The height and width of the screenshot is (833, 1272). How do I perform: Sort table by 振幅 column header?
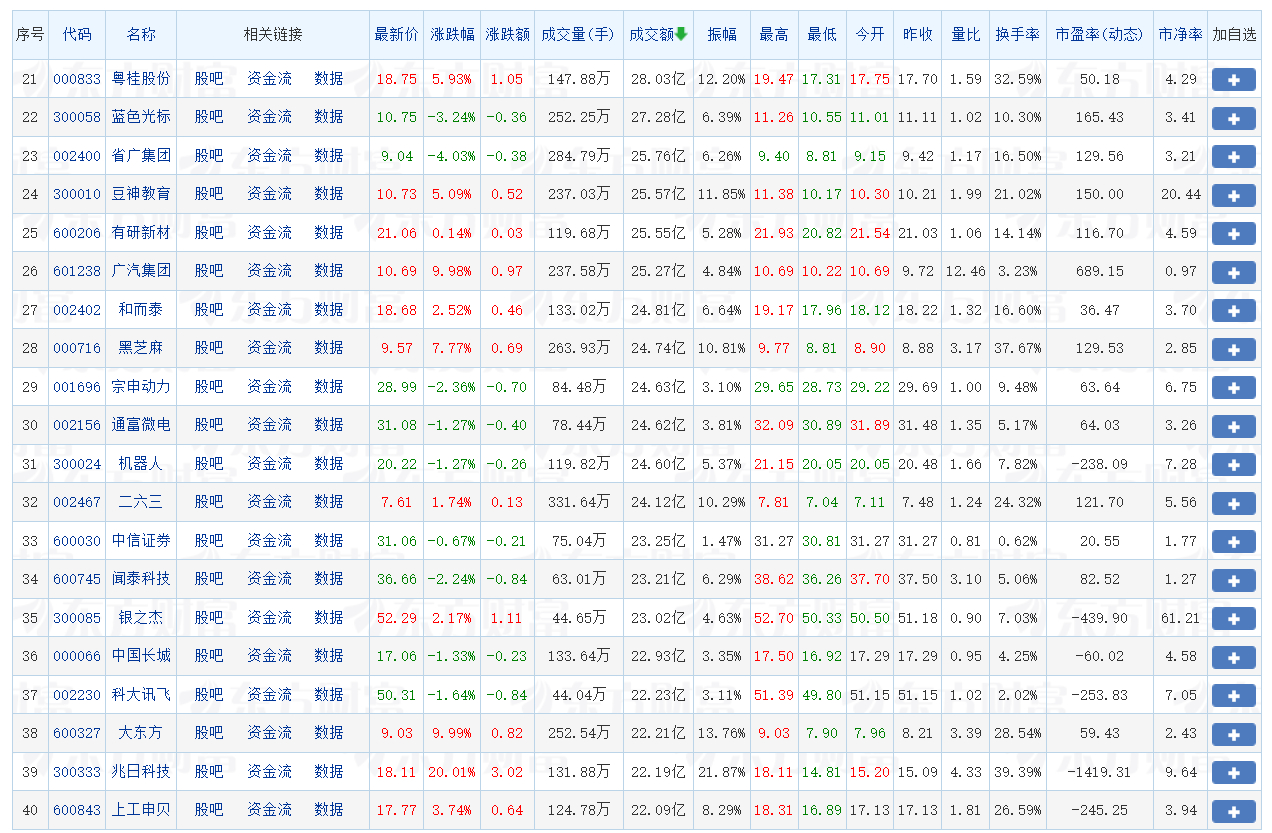(x=721, y=34)
